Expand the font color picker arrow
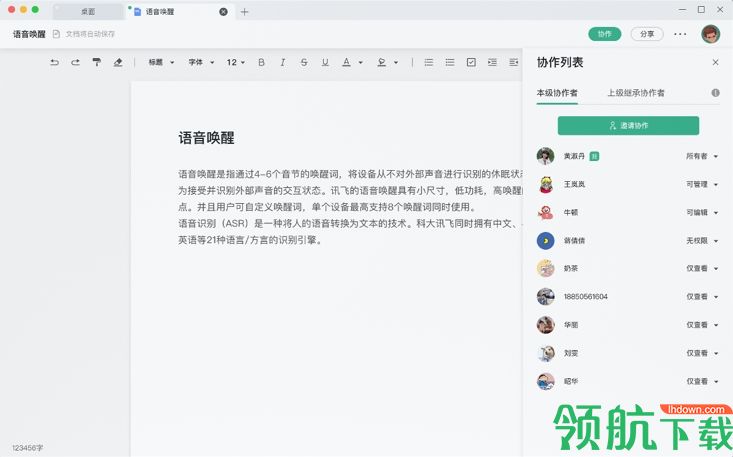The height and width of the screenshot is (457, 733). click(x=360, y=62)
